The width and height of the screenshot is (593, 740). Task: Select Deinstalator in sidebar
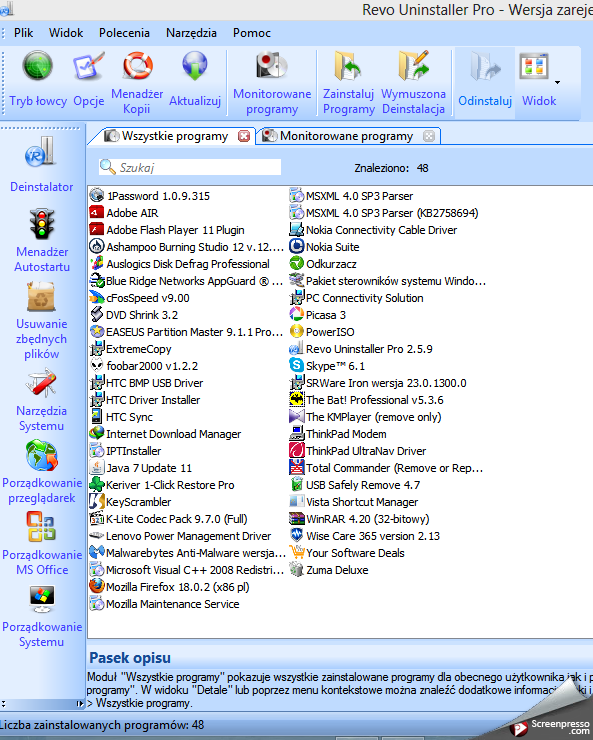tap(42, 164)
